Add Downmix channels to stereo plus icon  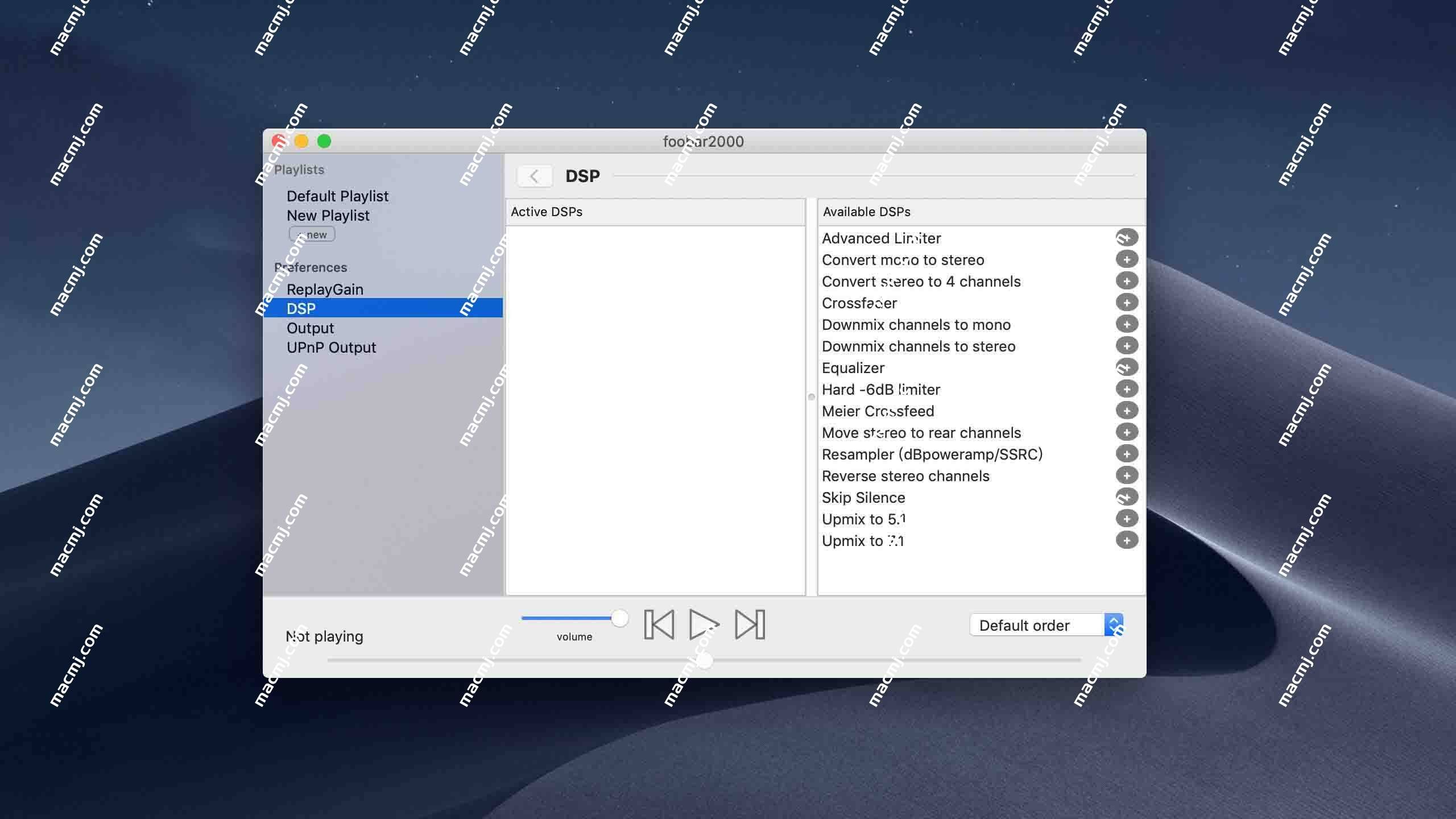coord(1127,346)
